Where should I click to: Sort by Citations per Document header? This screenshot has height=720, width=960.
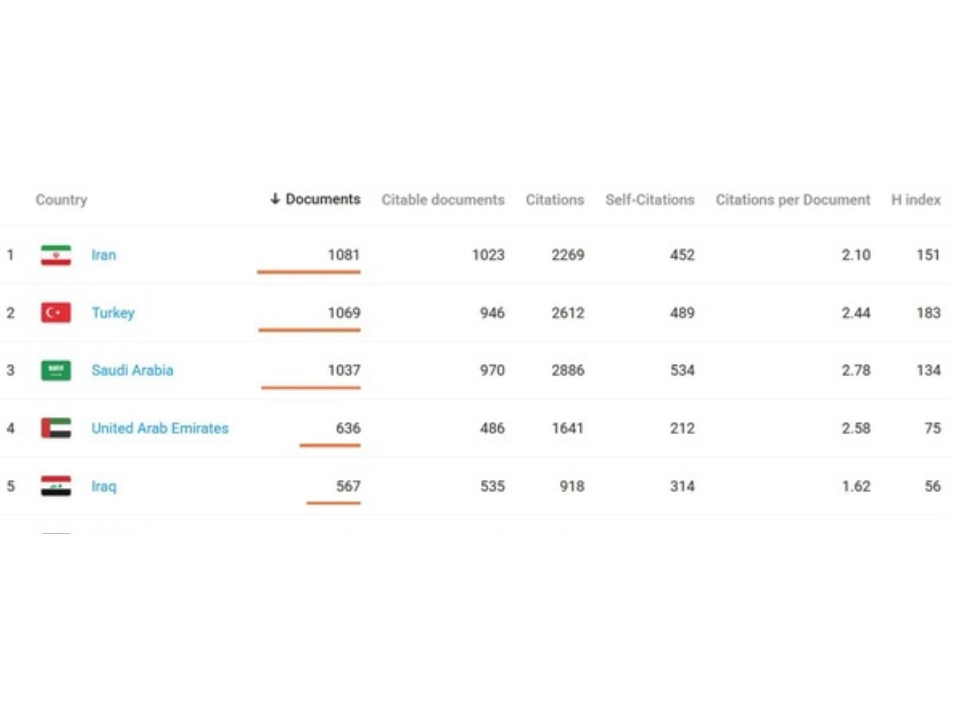coord(793,200)
